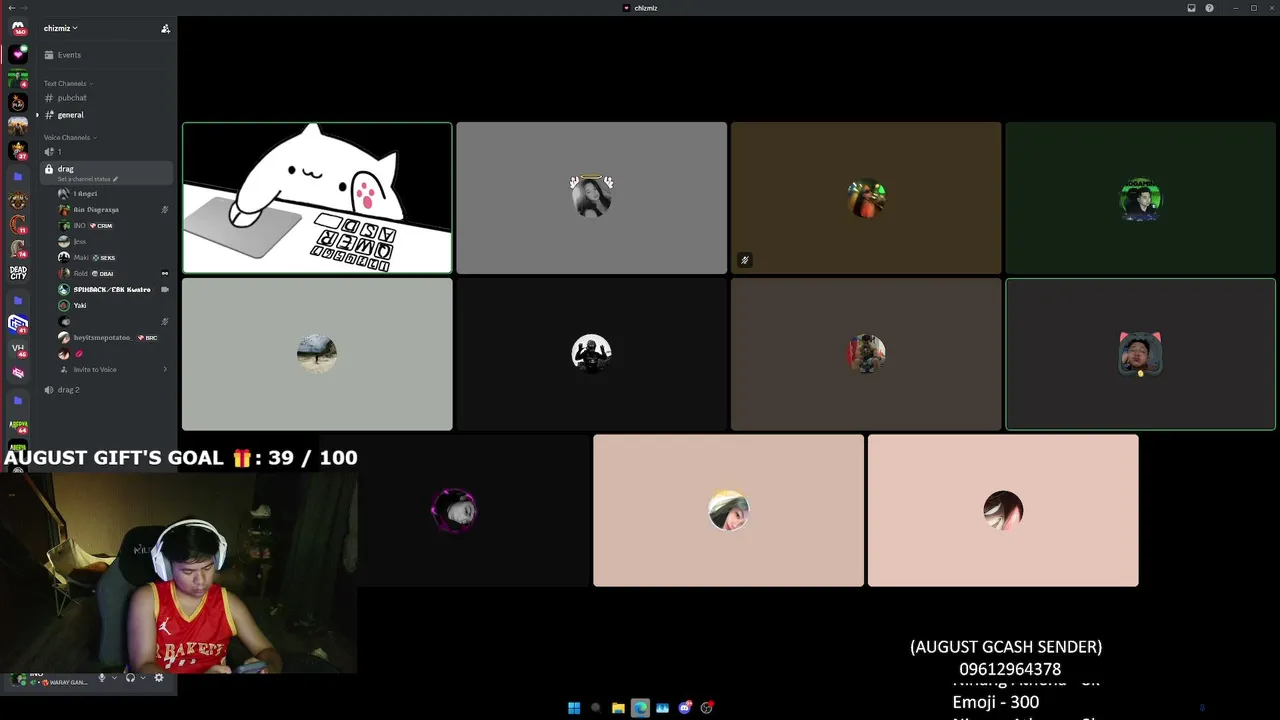Image resolution: width=1280 pixels, height=720 pixels.
Task: Open the VH server icon
Action: coord(18,348)
